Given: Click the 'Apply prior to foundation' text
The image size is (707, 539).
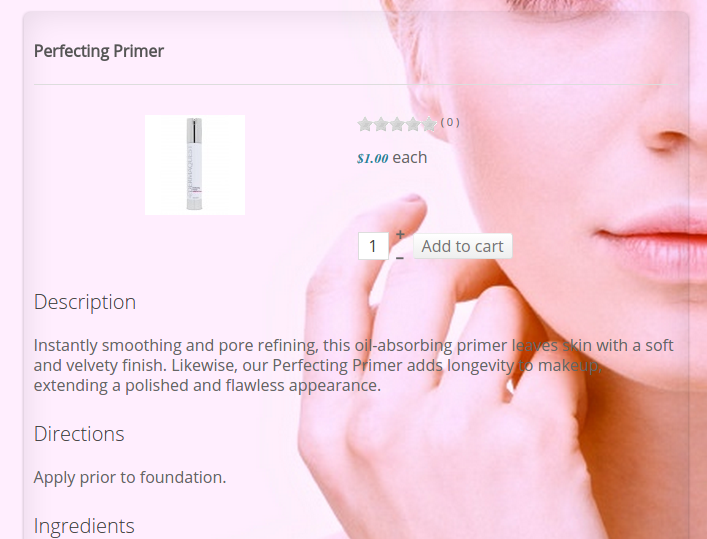Looking at the screenshot, I should pyautogui.click(x=130, y=477).
